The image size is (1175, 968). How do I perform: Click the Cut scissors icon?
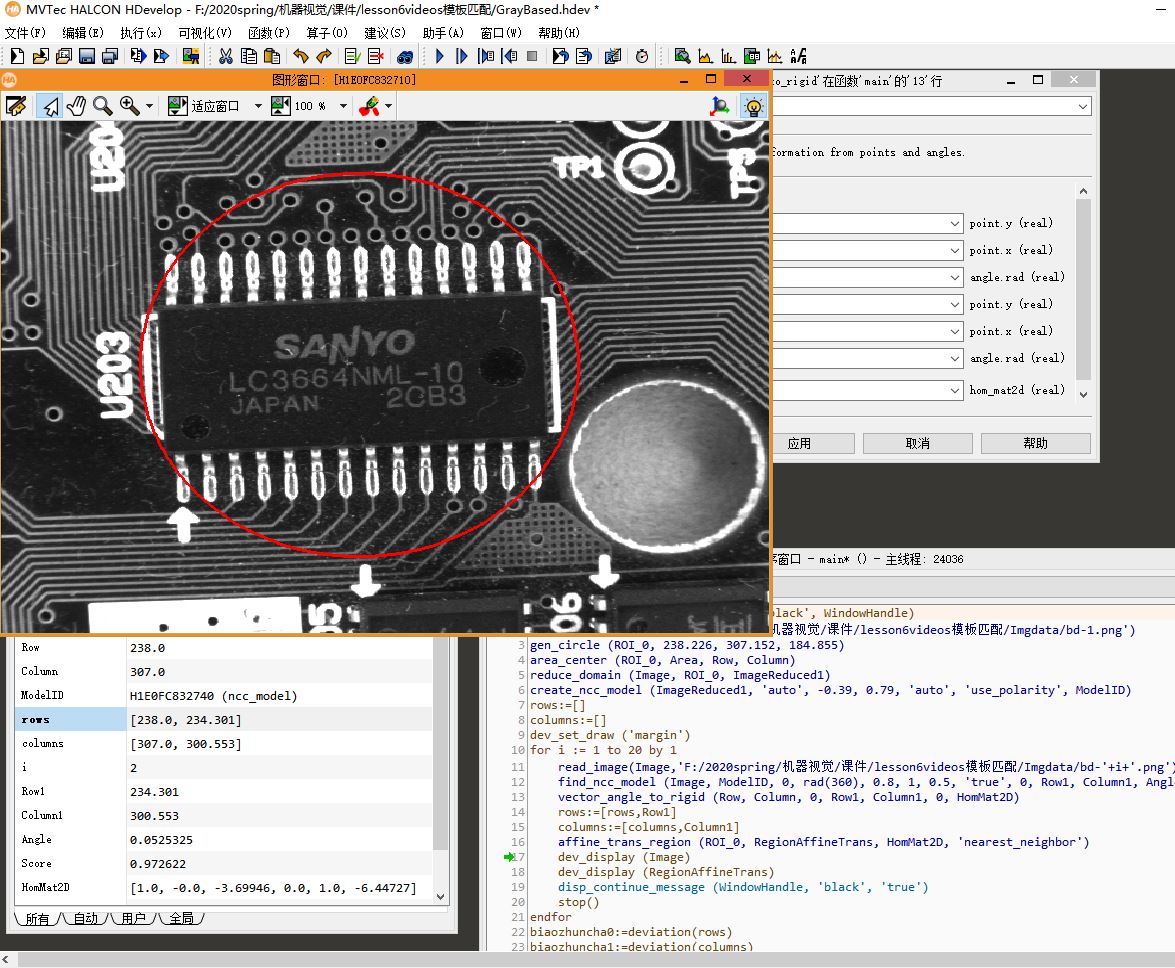[226, 56]
